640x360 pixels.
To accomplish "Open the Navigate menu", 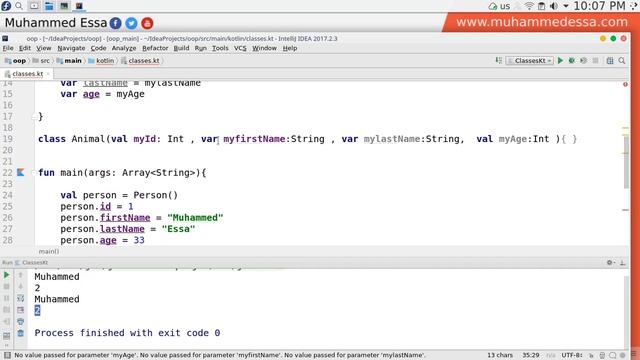I will [x=71, y=48].
